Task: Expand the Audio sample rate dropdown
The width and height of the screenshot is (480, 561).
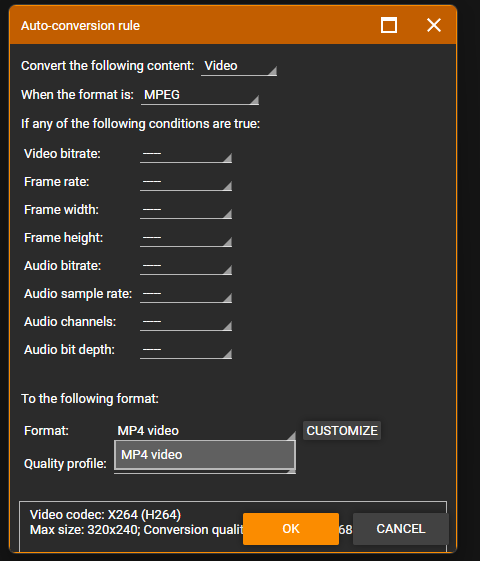Action: point(186,294)
